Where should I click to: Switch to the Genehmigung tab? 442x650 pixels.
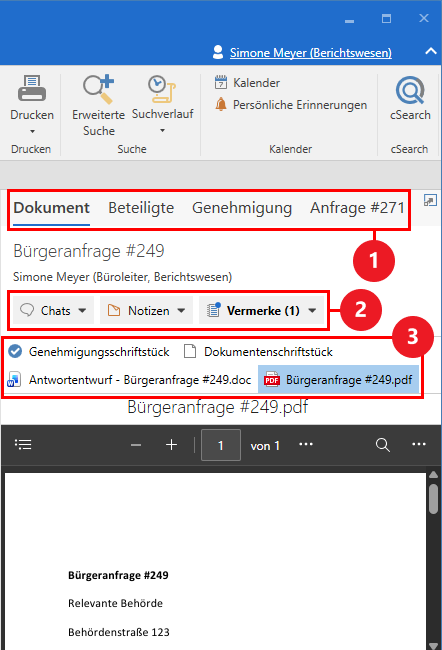pyautogui.click(x=242, y=208)
